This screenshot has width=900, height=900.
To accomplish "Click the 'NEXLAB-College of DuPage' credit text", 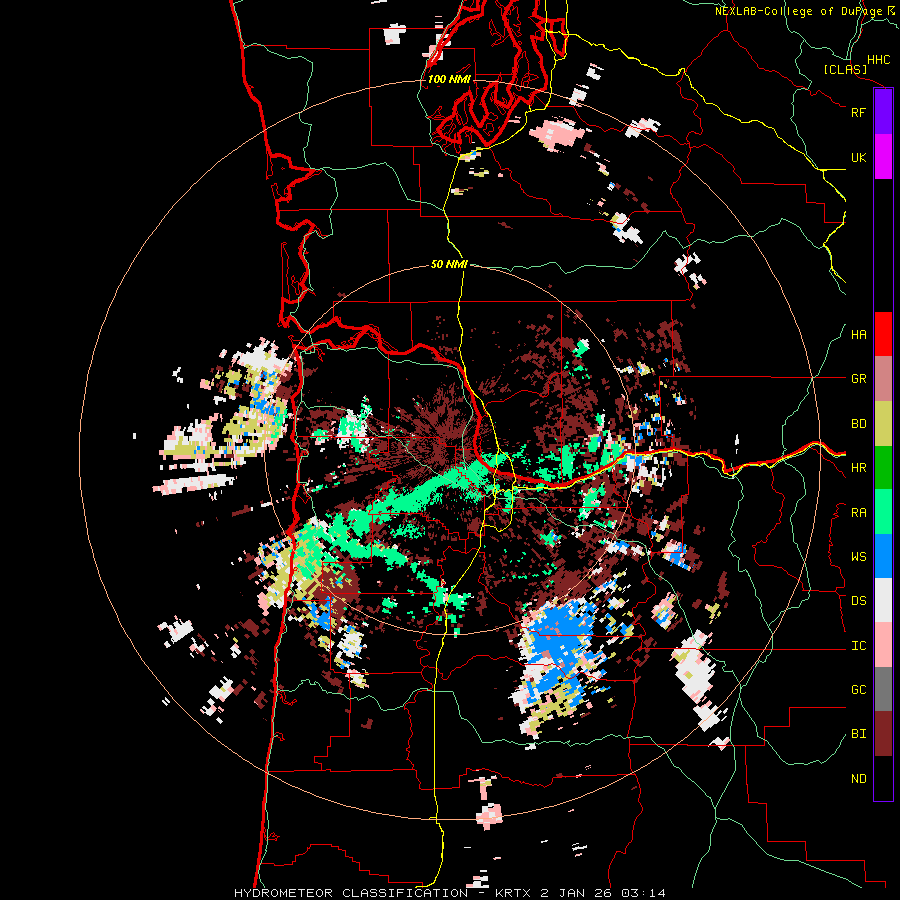I will (x=798, y=11).
